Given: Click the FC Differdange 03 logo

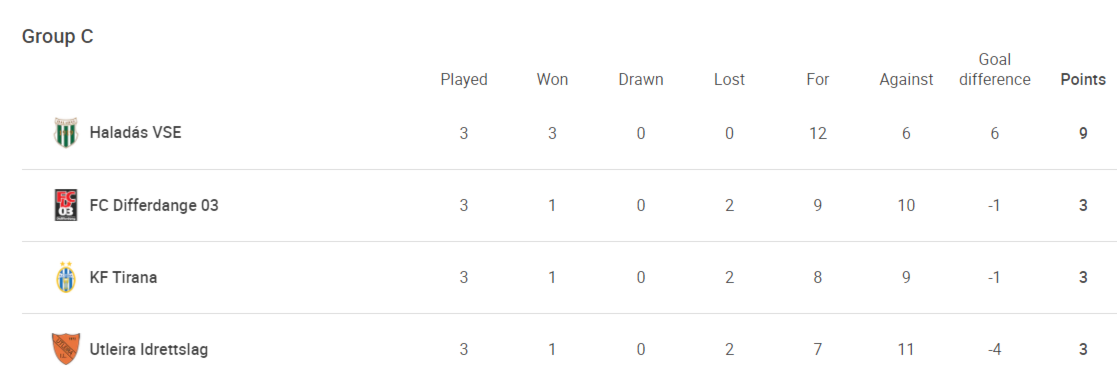Looking at the screenshot, I should point(66,205).
